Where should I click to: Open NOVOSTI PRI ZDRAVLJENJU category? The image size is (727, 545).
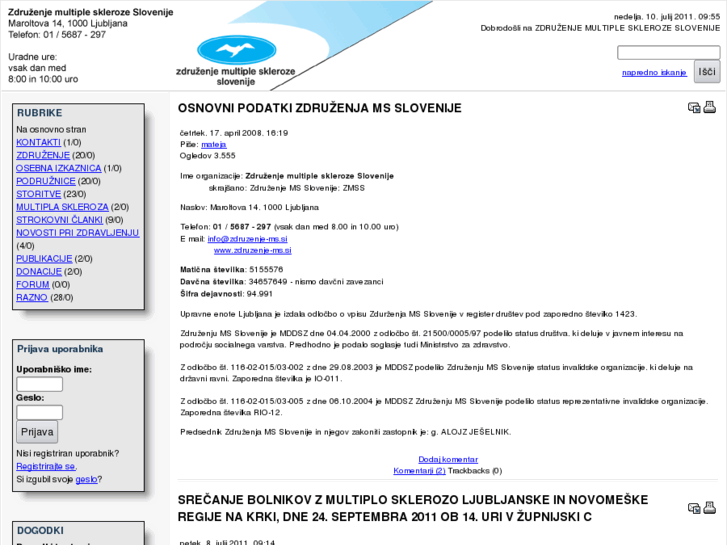pos(77,233)
